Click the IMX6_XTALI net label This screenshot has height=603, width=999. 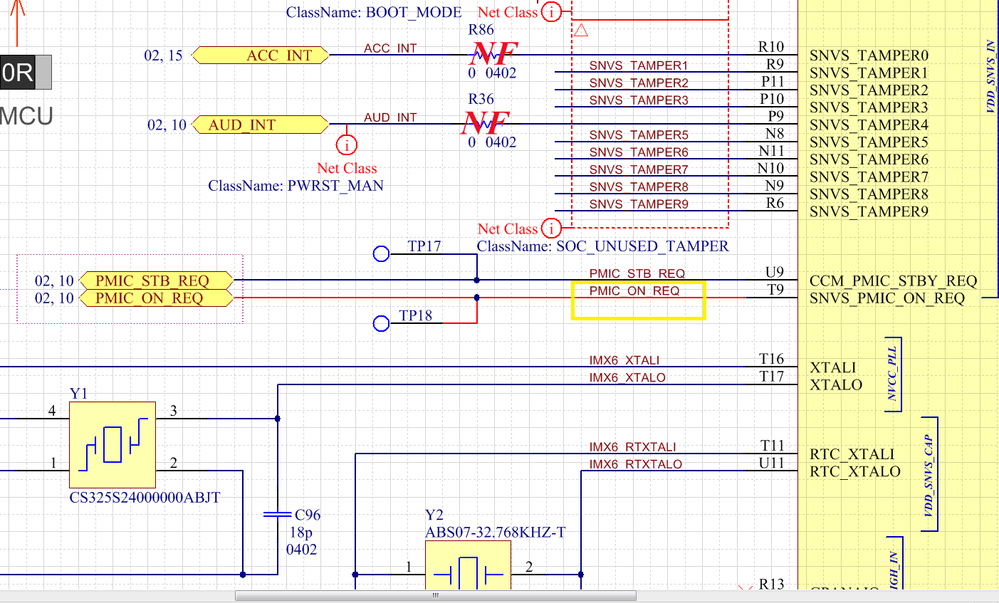624,360
